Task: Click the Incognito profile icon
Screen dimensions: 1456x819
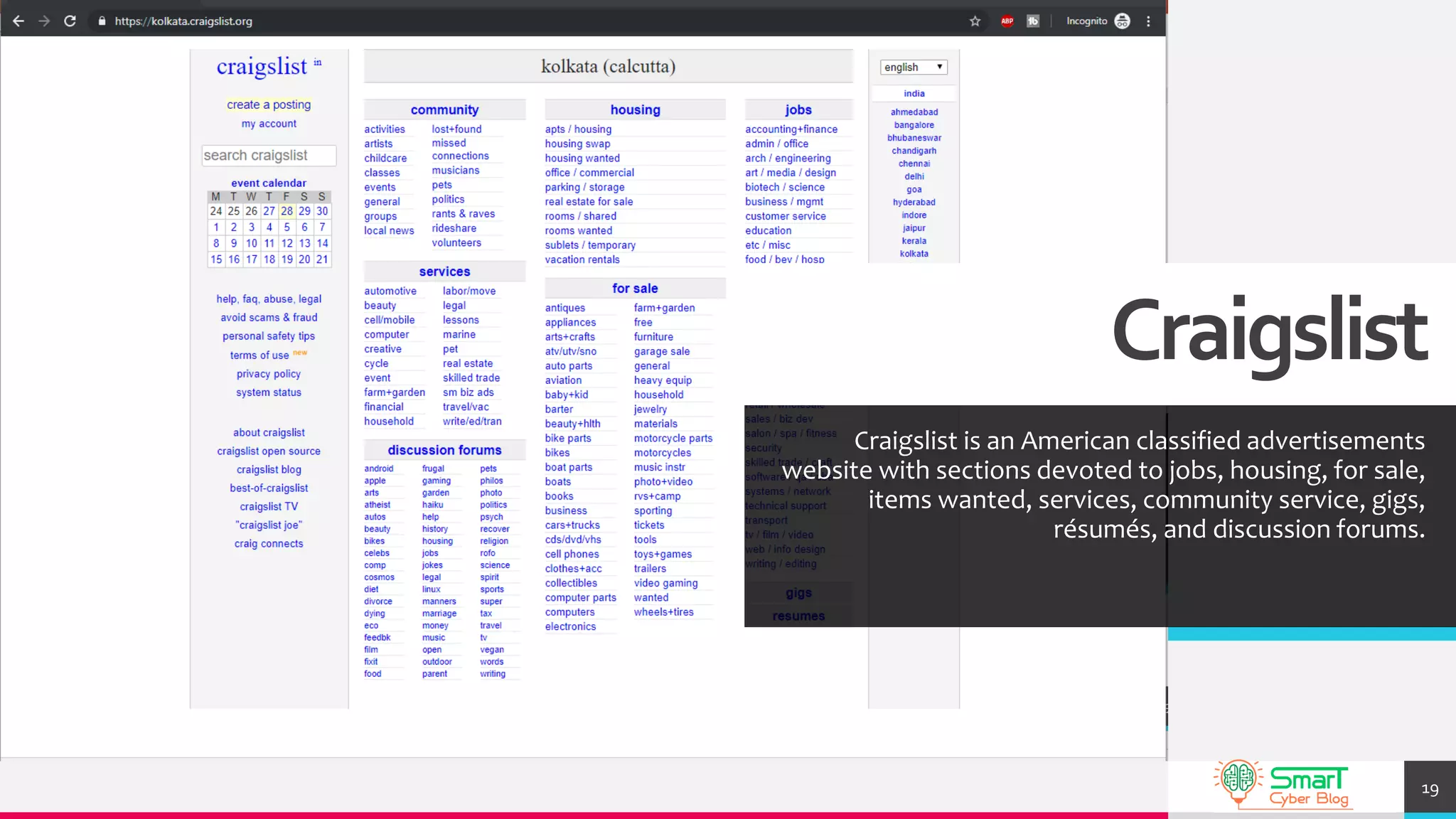Action: [1122, 21]
